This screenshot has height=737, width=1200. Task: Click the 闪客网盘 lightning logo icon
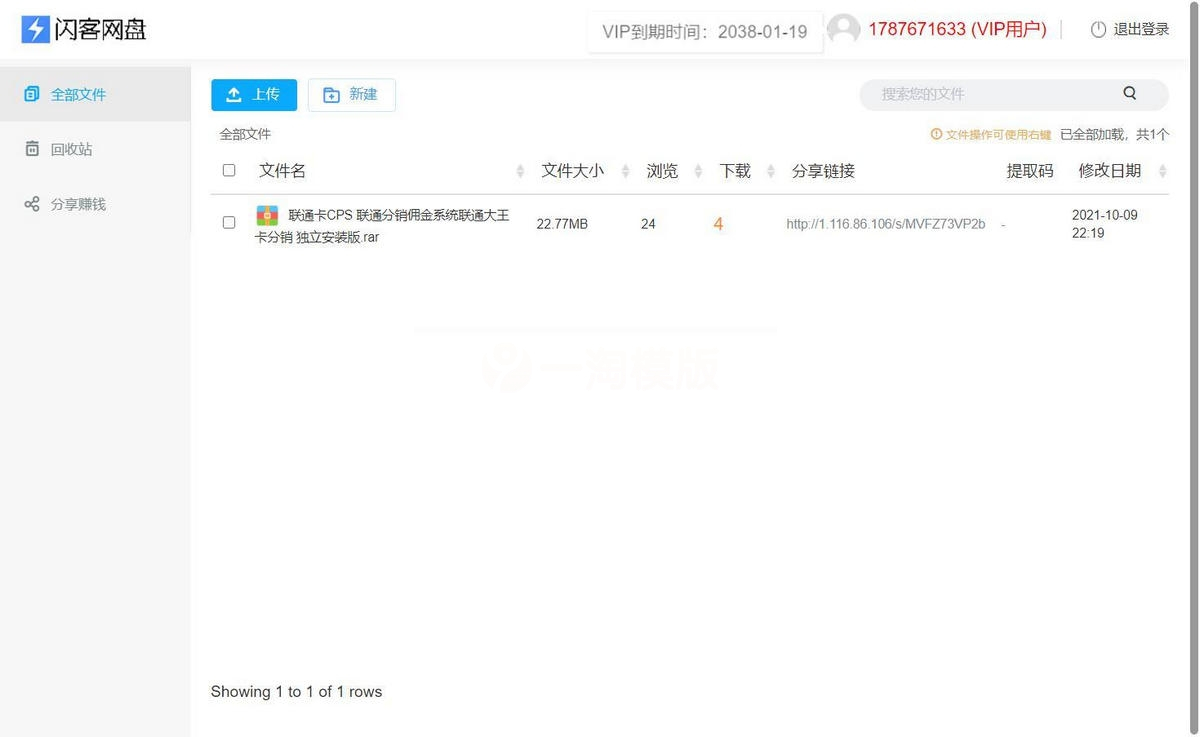[35, 29]
